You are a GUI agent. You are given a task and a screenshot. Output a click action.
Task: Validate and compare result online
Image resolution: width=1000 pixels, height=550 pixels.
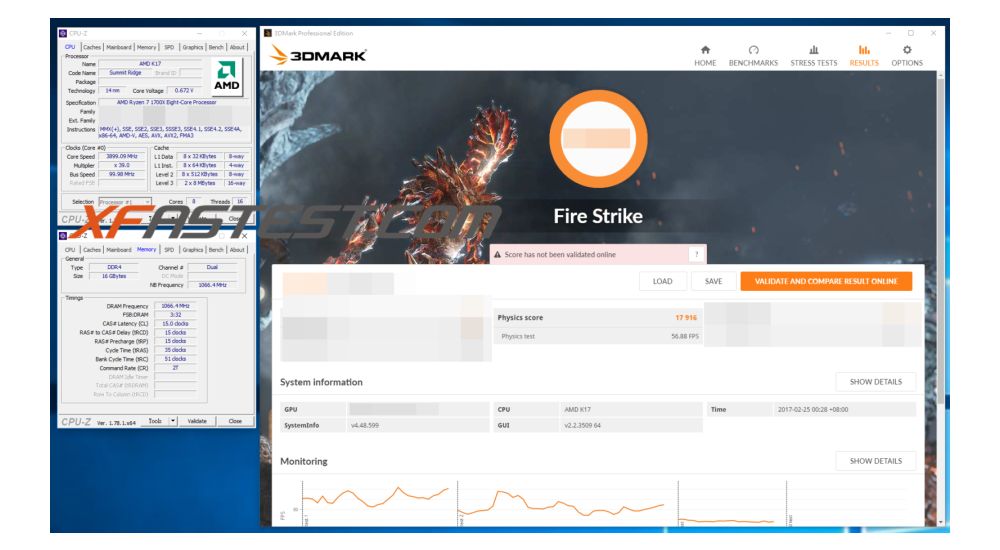[826, 281]
